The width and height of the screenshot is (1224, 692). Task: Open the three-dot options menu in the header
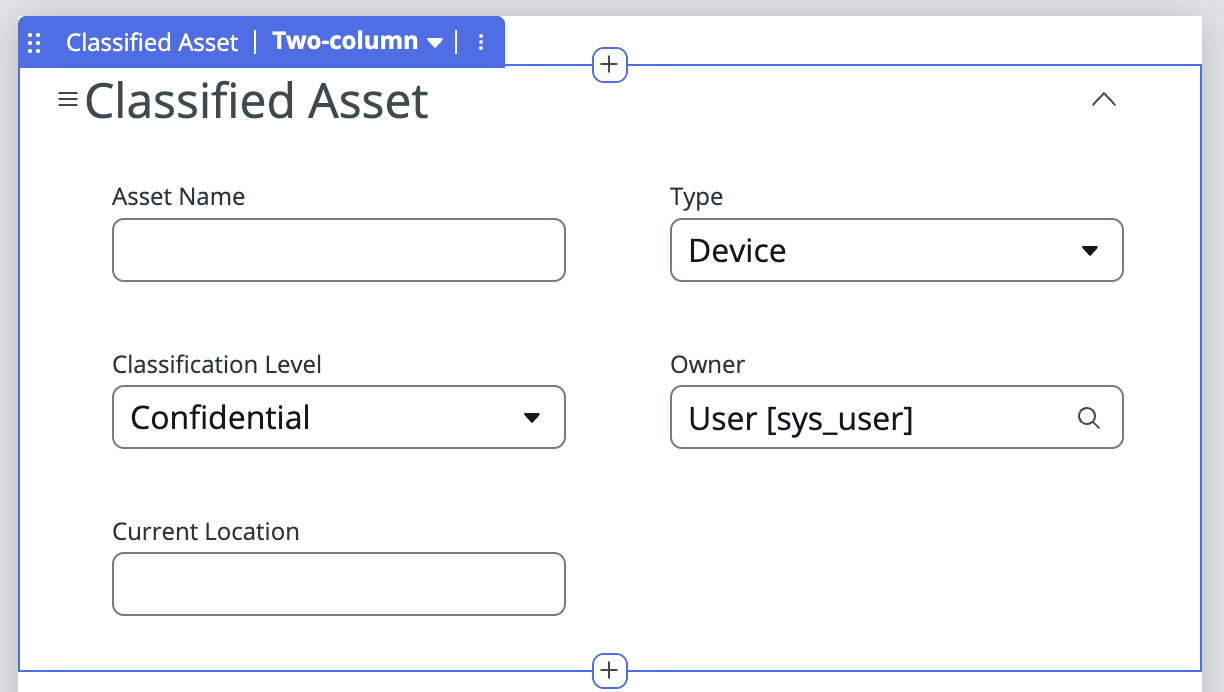pyautogui.click(x=481, y=41)
